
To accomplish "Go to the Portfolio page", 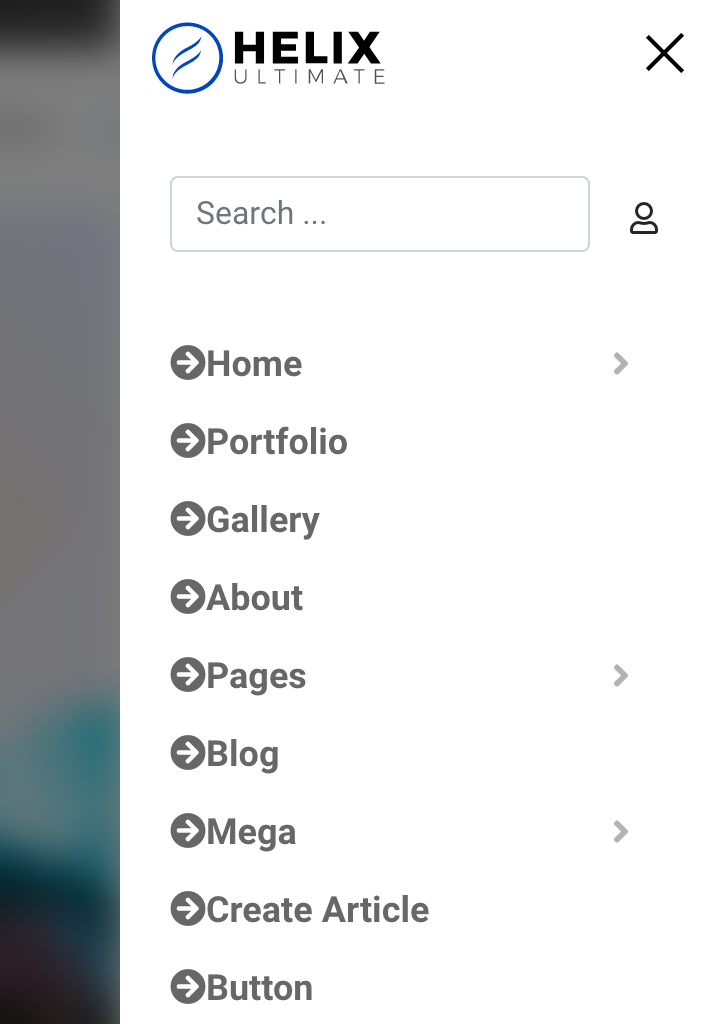I will tap(277, 442).
